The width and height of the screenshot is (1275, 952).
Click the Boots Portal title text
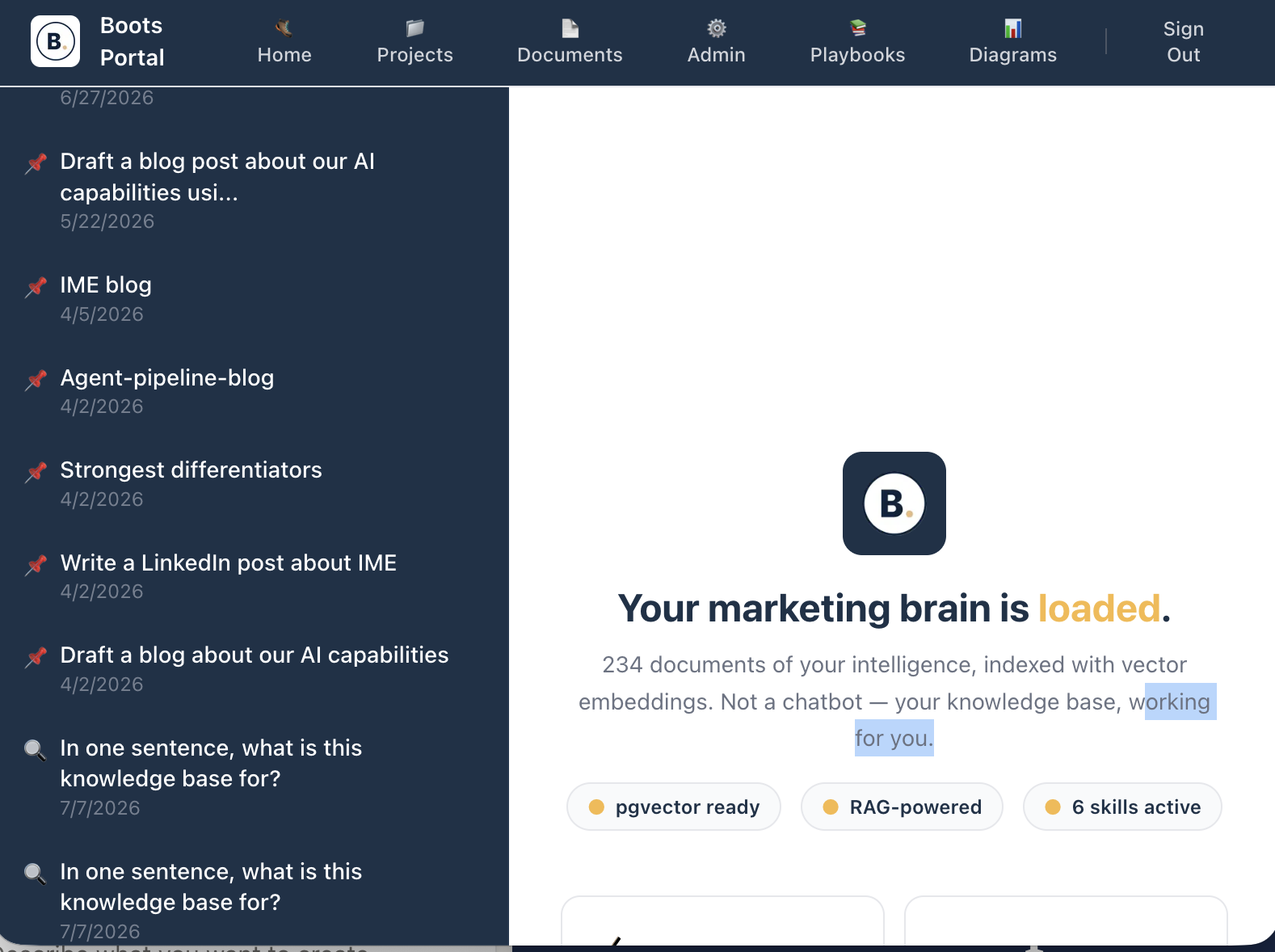pos(132,41)
